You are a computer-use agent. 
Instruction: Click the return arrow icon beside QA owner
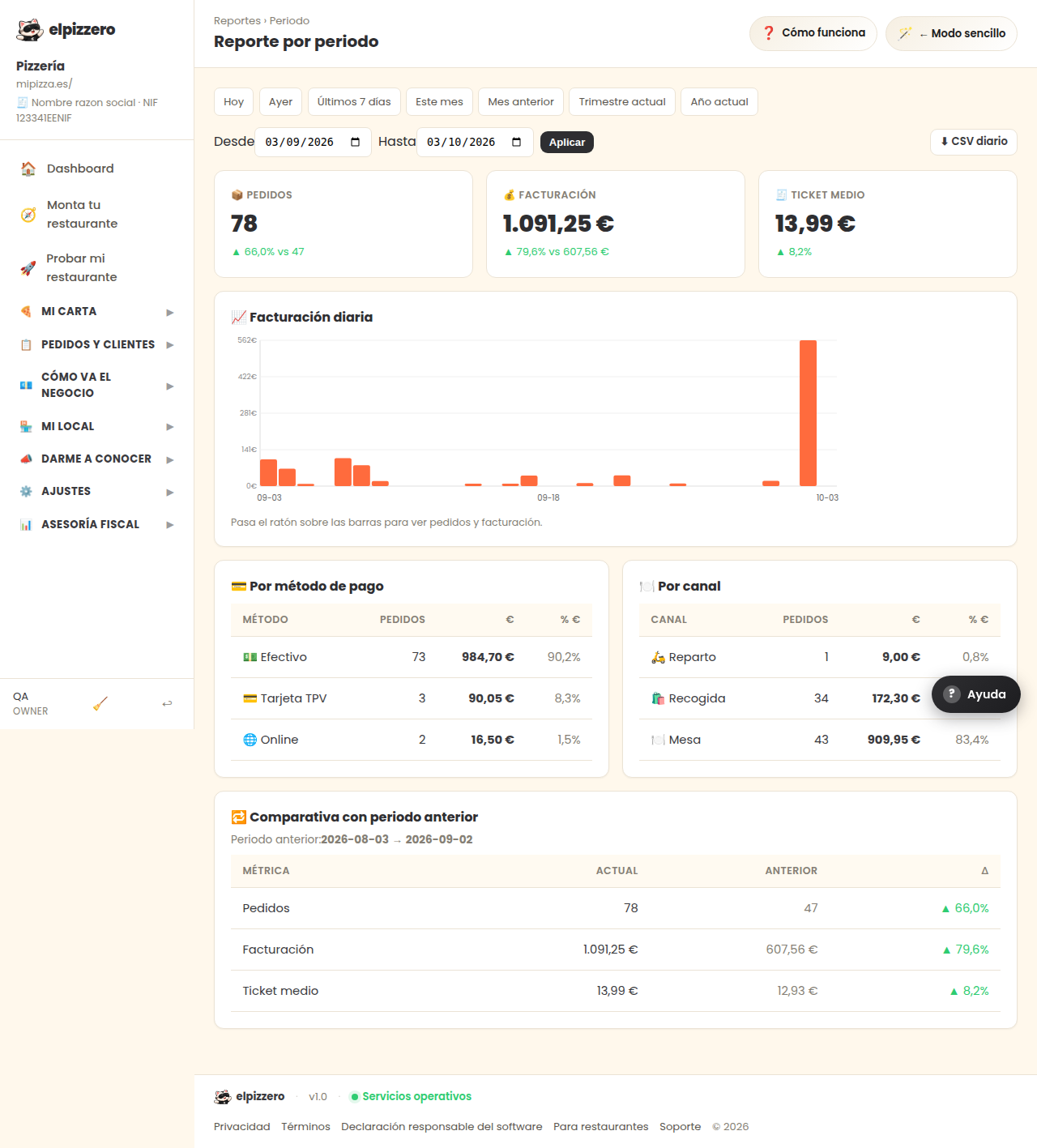pos(167,703)
